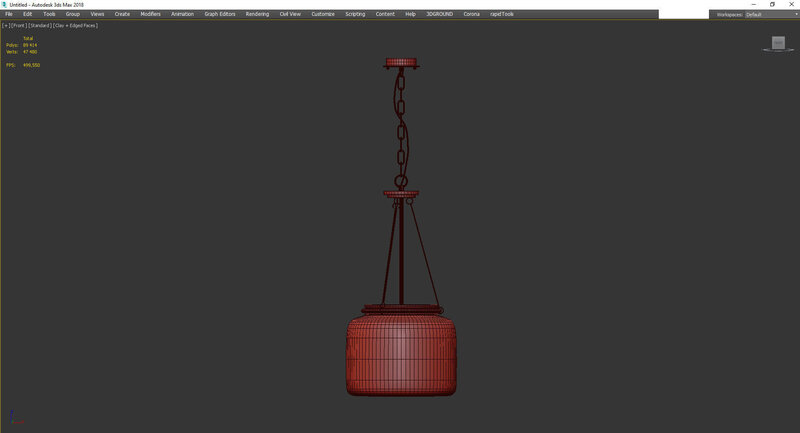Open the rapidTools menu
800x433 pixels.
(x=502, y=15)
